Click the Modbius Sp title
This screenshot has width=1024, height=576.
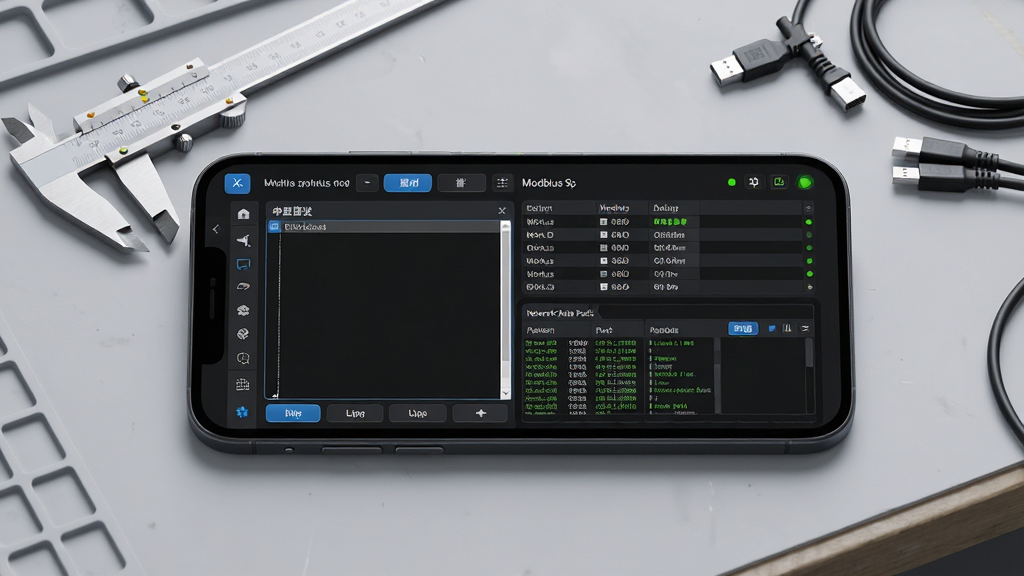click(x=549, y=183)
